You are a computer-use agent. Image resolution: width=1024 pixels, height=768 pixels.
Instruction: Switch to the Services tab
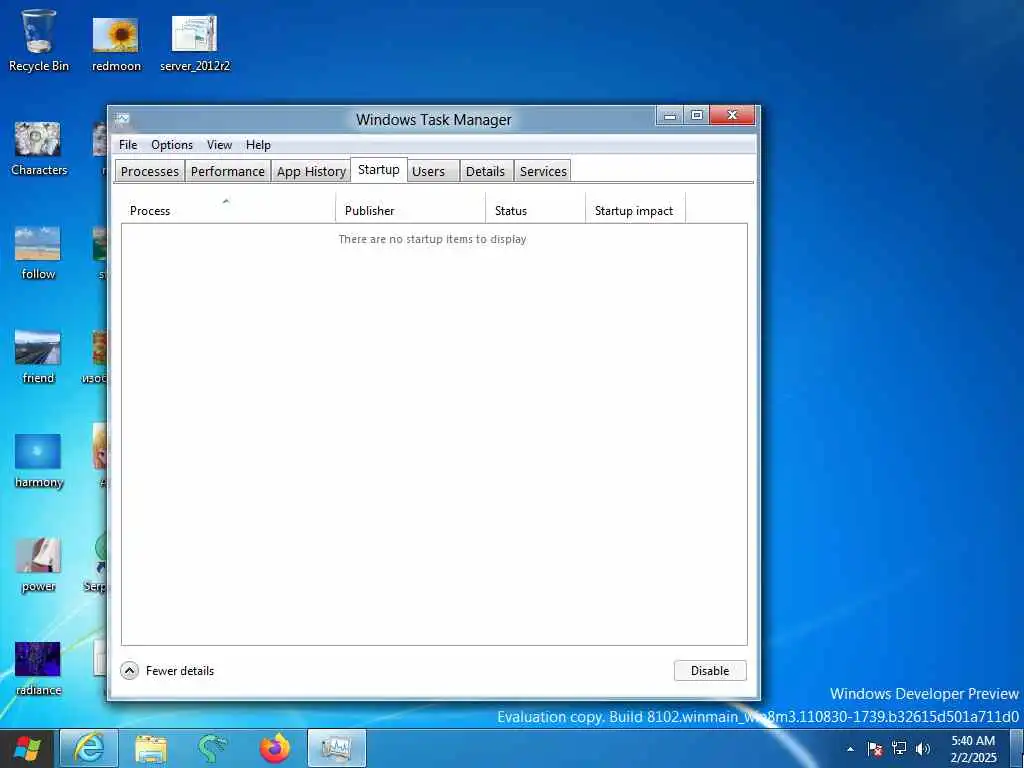(x=543, y=171)
